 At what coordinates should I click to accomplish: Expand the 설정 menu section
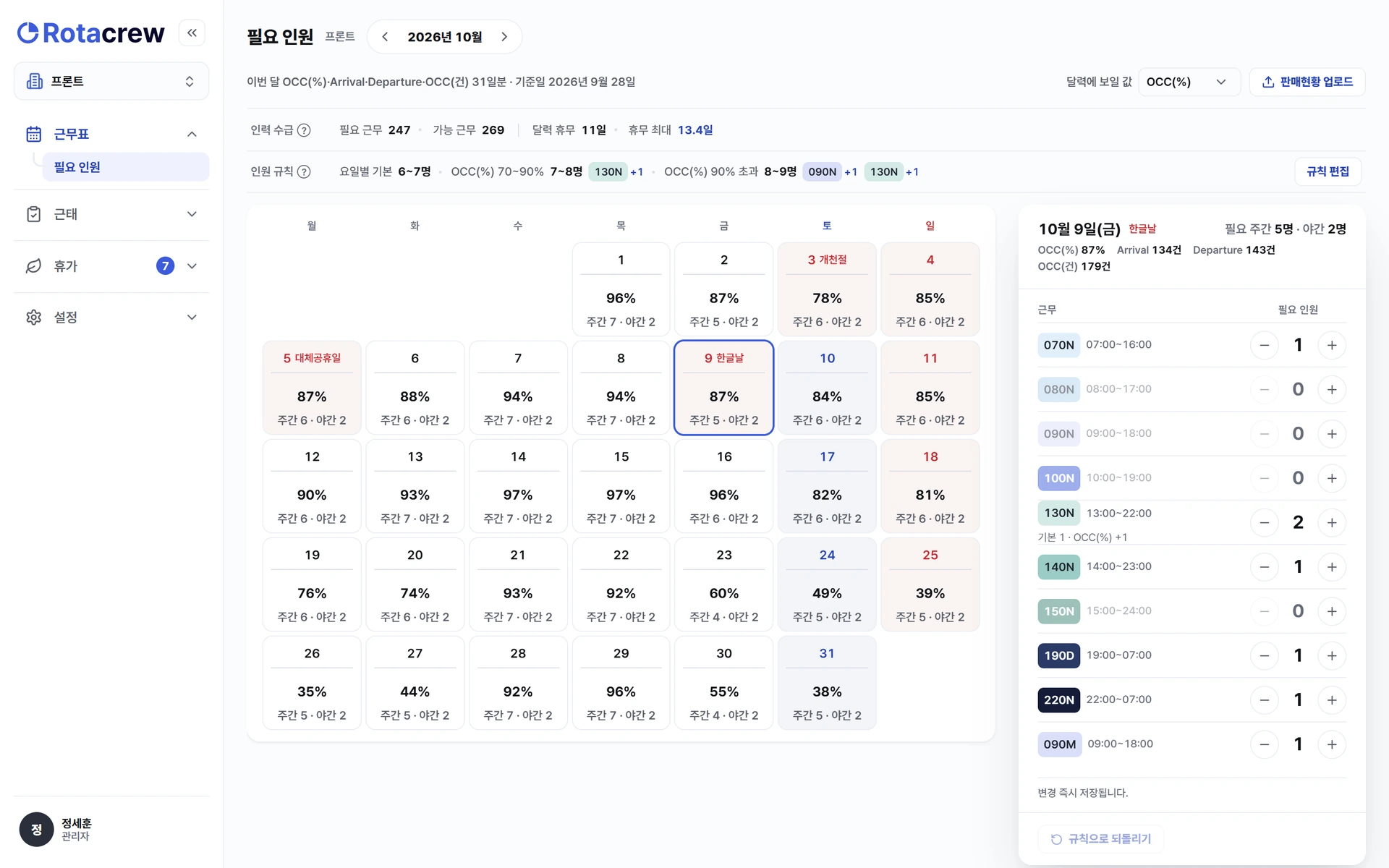tap(192, 317)
